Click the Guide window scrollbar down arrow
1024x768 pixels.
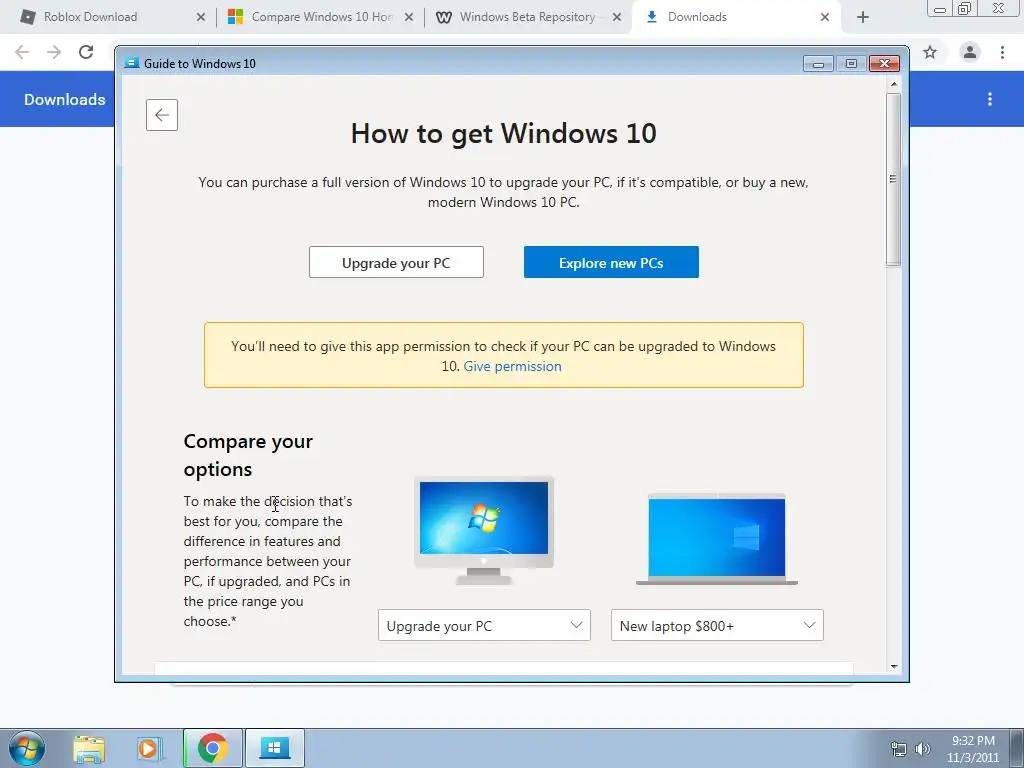894,667
